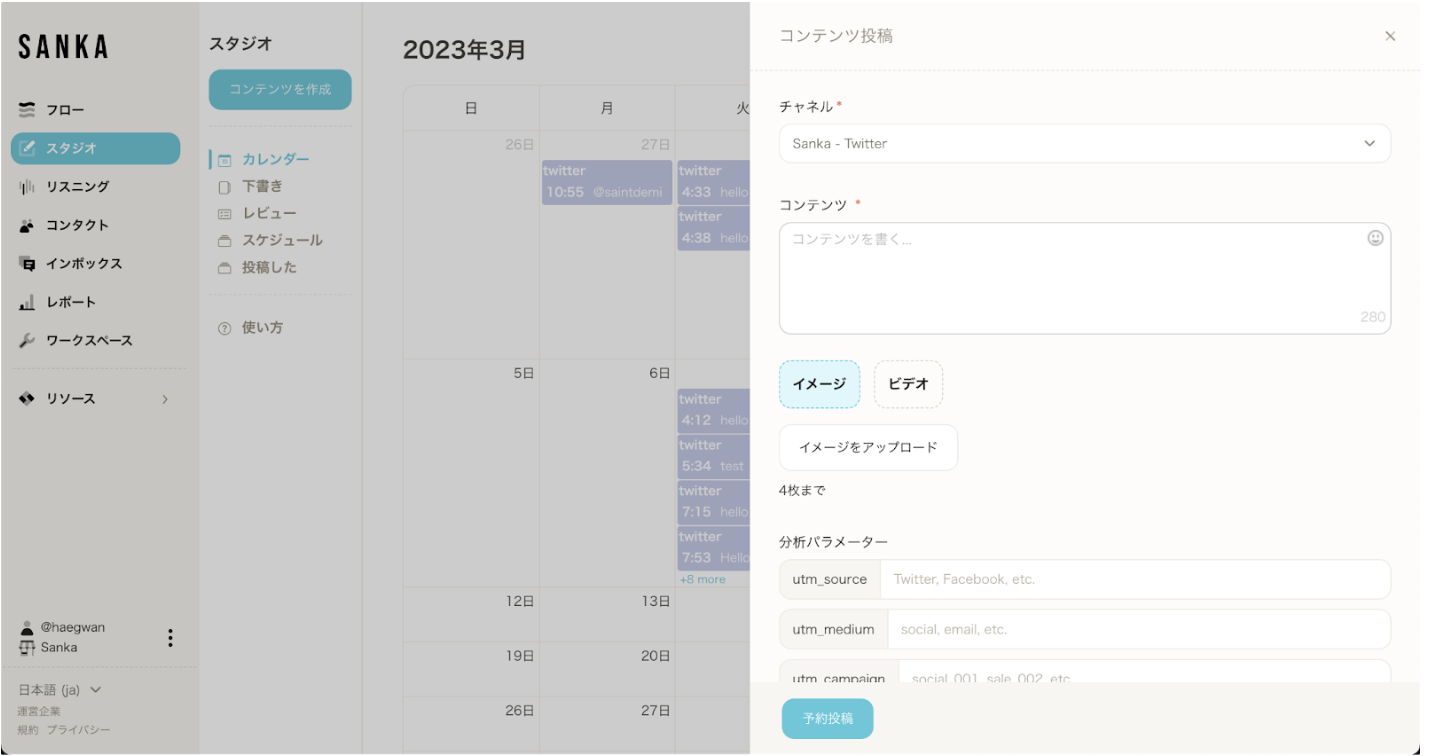Click the emoji picker smiley icon

point(1375,238)
